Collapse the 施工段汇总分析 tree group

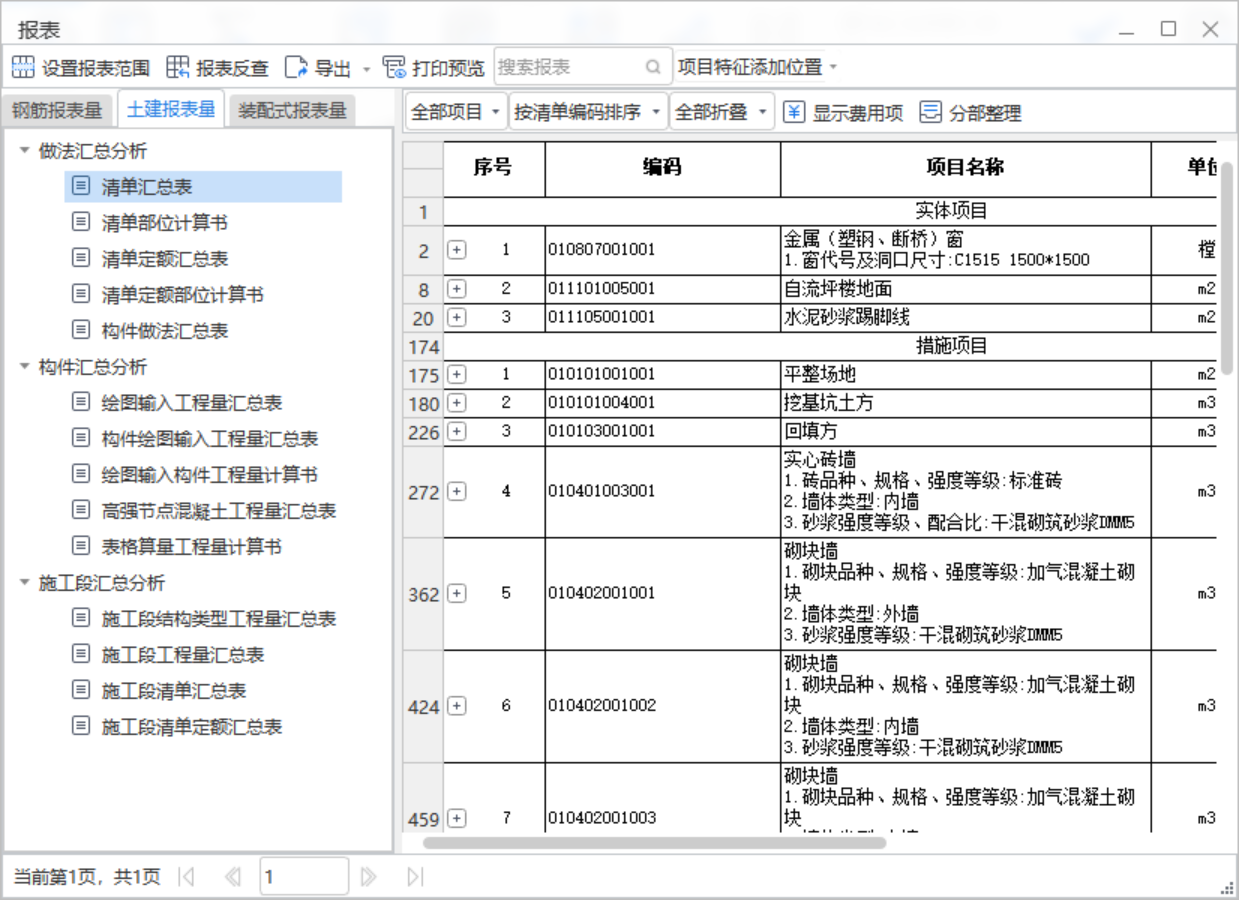[24, 583]
